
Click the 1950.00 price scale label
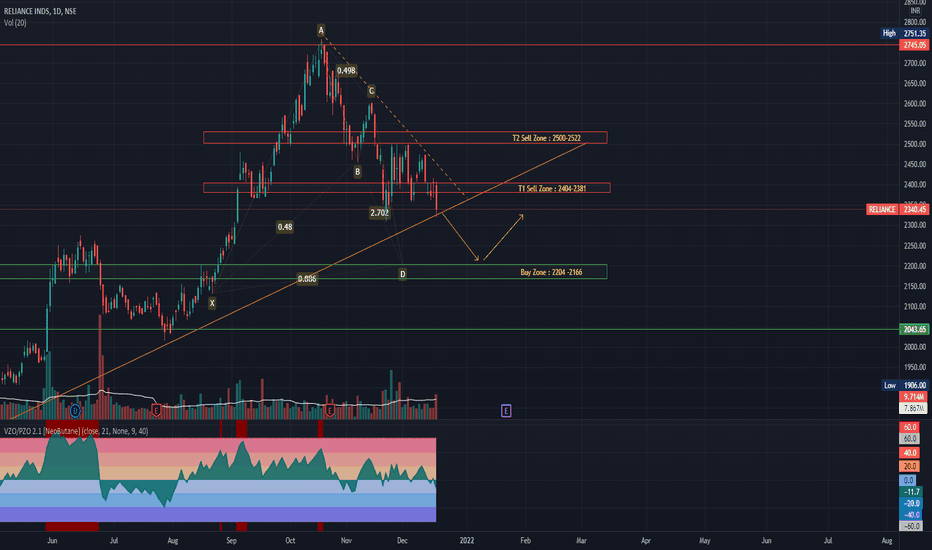[x=915, y=367]
